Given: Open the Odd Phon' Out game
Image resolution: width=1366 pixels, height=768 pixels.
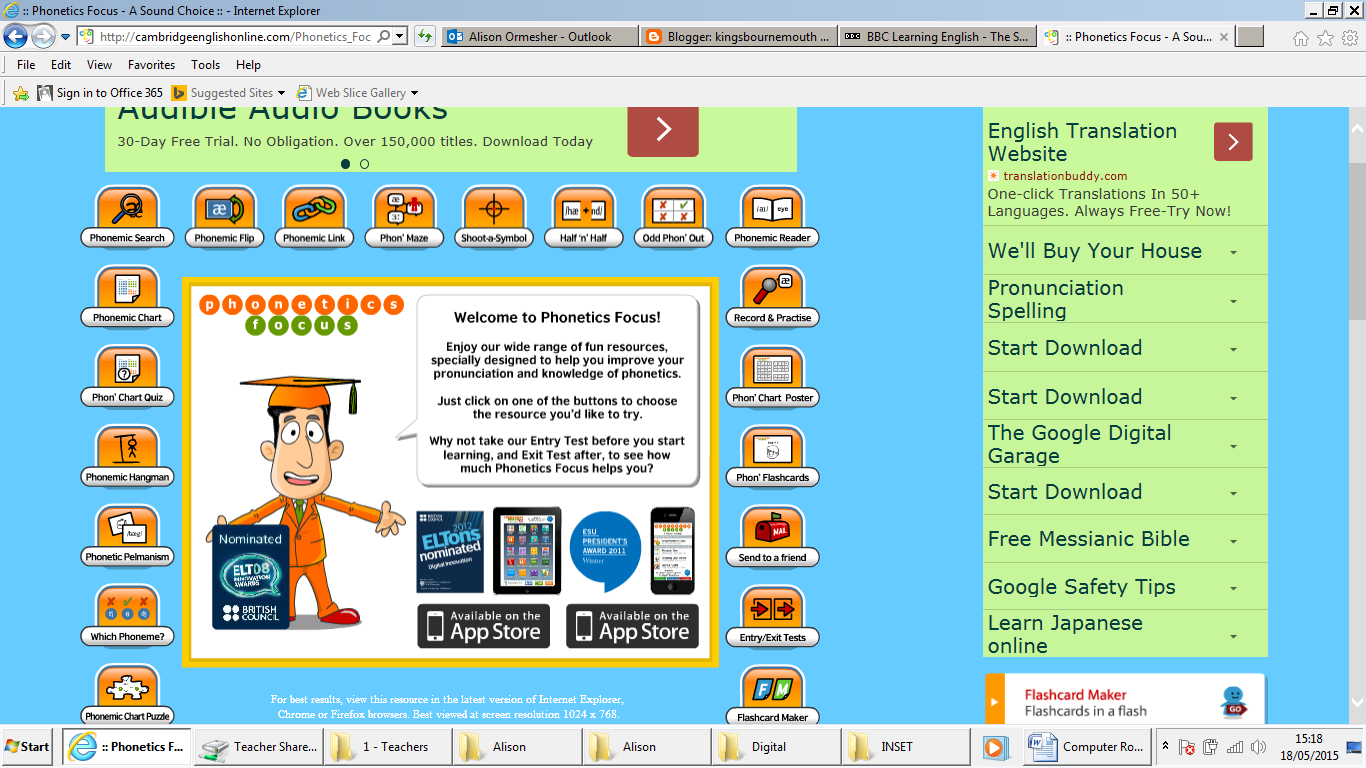Looking at the screenshot, I should [x=673, y=217].
